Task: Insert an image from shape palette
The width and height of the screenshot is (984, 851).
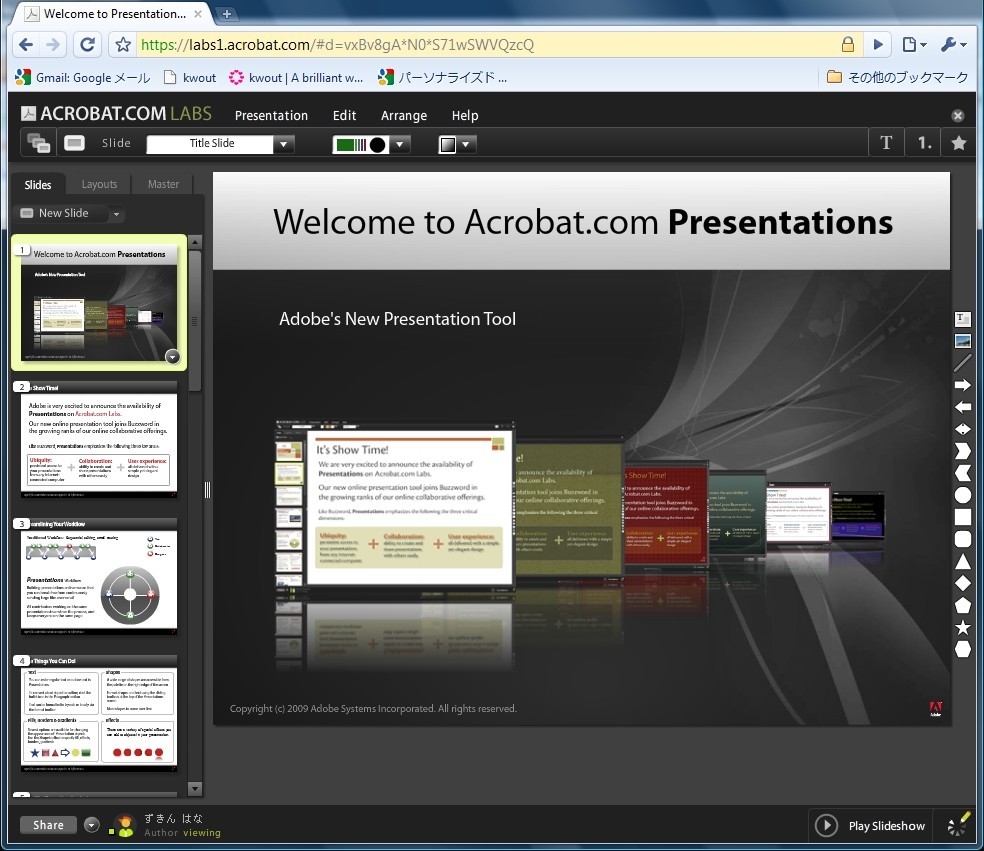Action: coord(963,341)
